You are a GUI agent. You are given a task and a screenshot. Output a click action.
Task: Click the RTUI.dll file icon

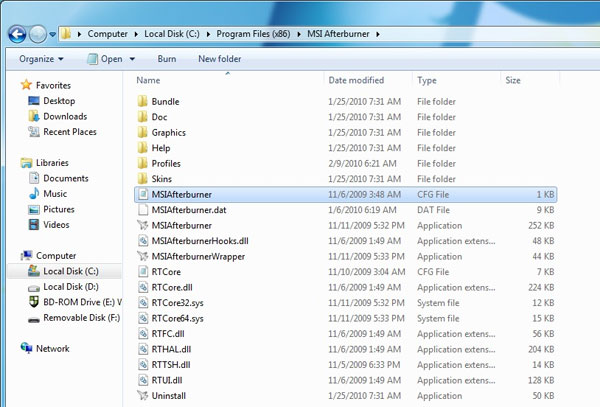tap(143, 380)
